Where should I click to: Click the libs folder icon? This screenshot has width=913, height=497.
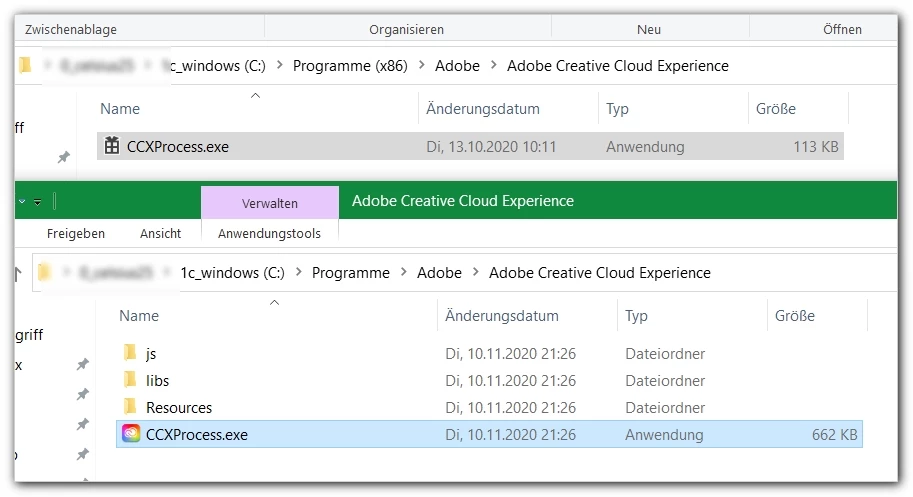coord(130,380)
